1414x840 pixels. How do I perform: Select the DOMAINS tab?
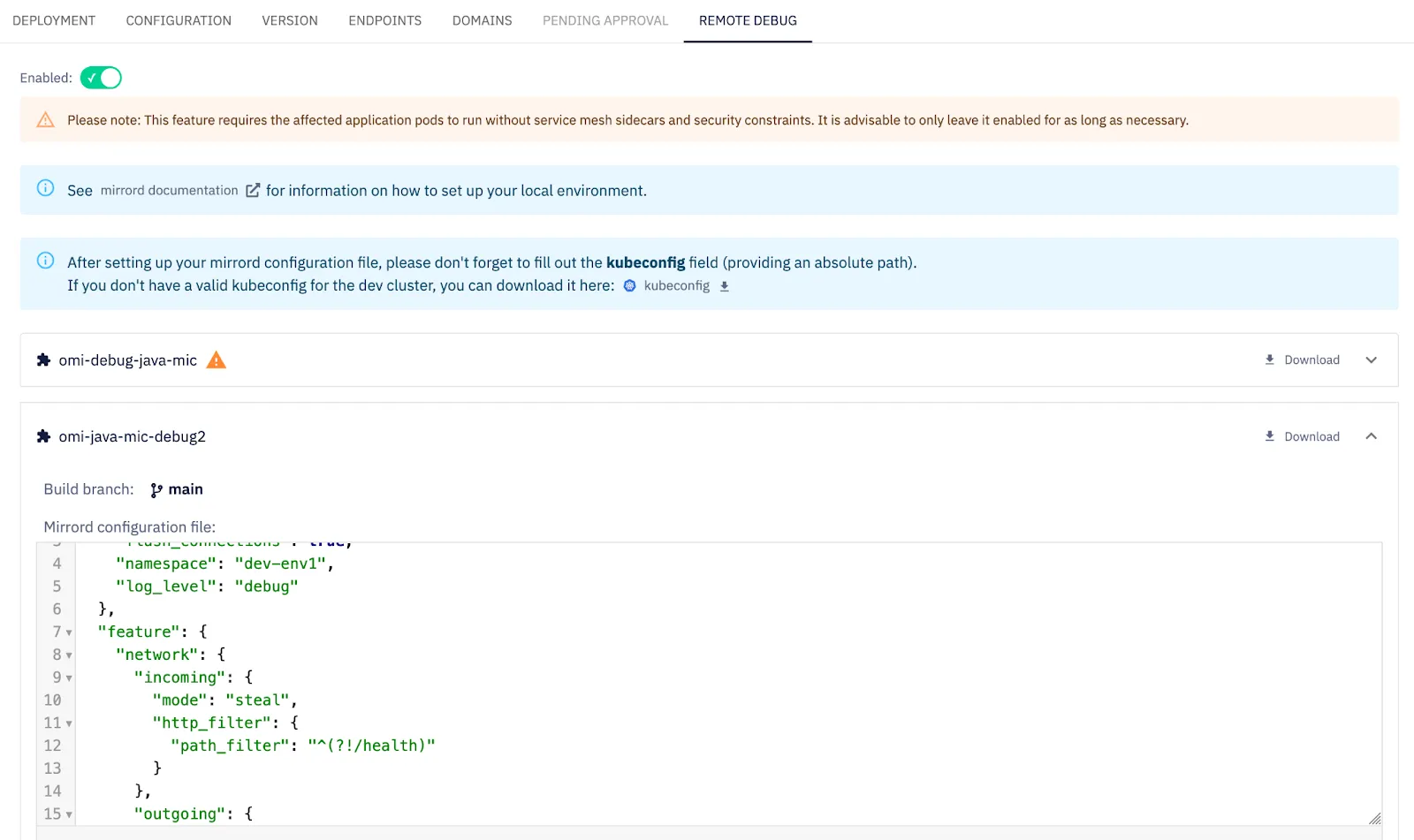[483, 20]
